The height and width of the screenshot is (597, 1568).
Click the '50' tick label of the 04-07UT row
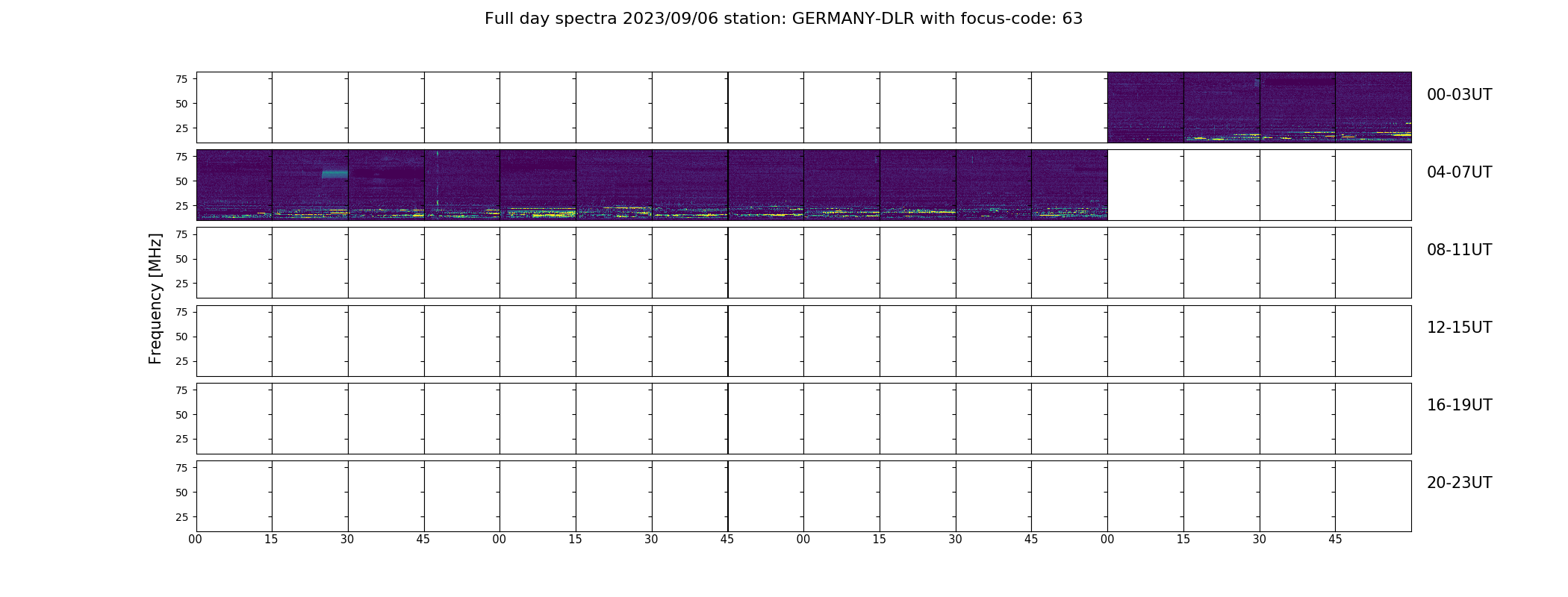[181, 181]
